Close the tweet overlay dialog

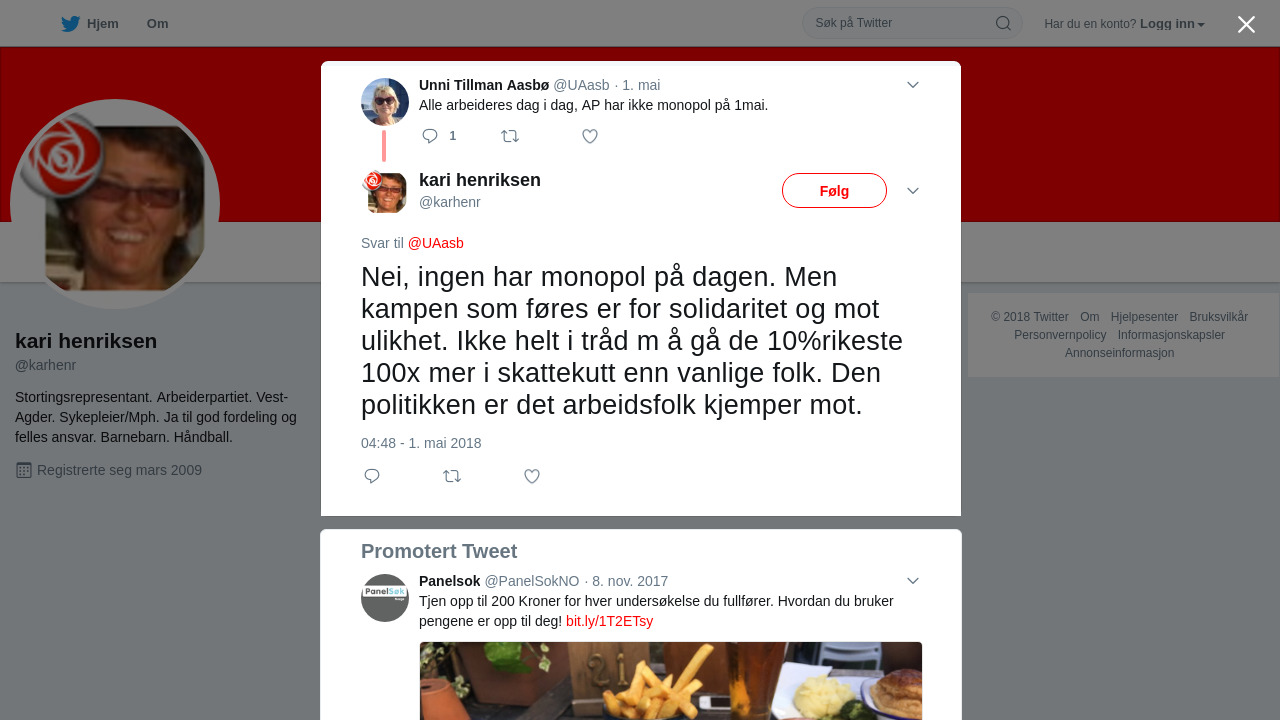(1246, 25)
